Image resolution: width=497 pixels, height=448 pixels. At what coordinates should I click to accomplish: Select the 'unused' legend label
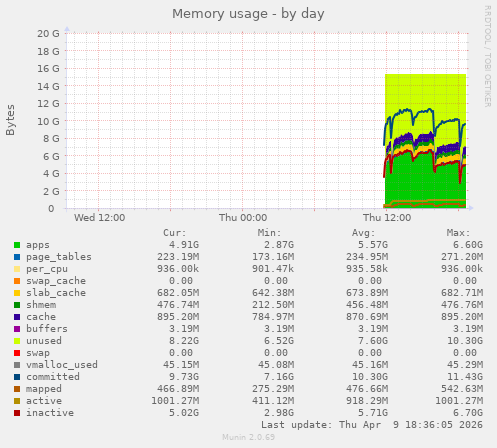pos(44,341)
